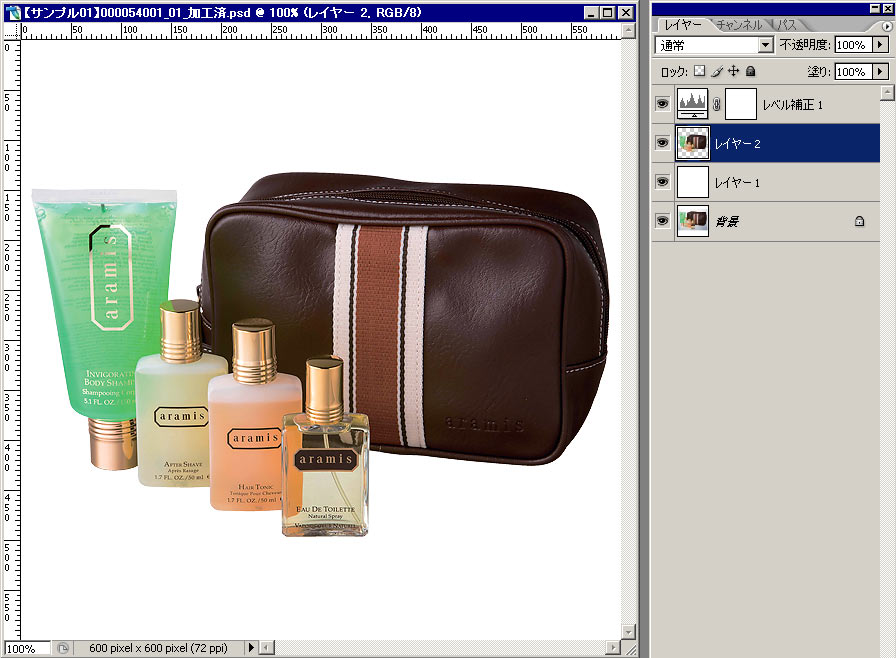896x658 pixels.
Task: Click the link icon on レベル補正 1 layer
Action: pyautogui.click(x=716, y=105)
